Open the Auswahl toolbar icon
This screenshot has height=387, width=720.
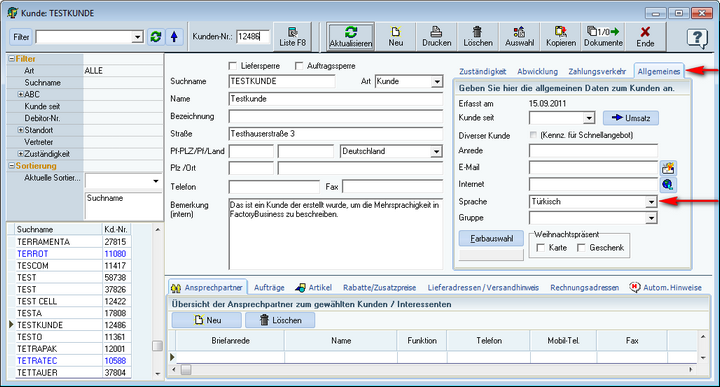(519, 36)
